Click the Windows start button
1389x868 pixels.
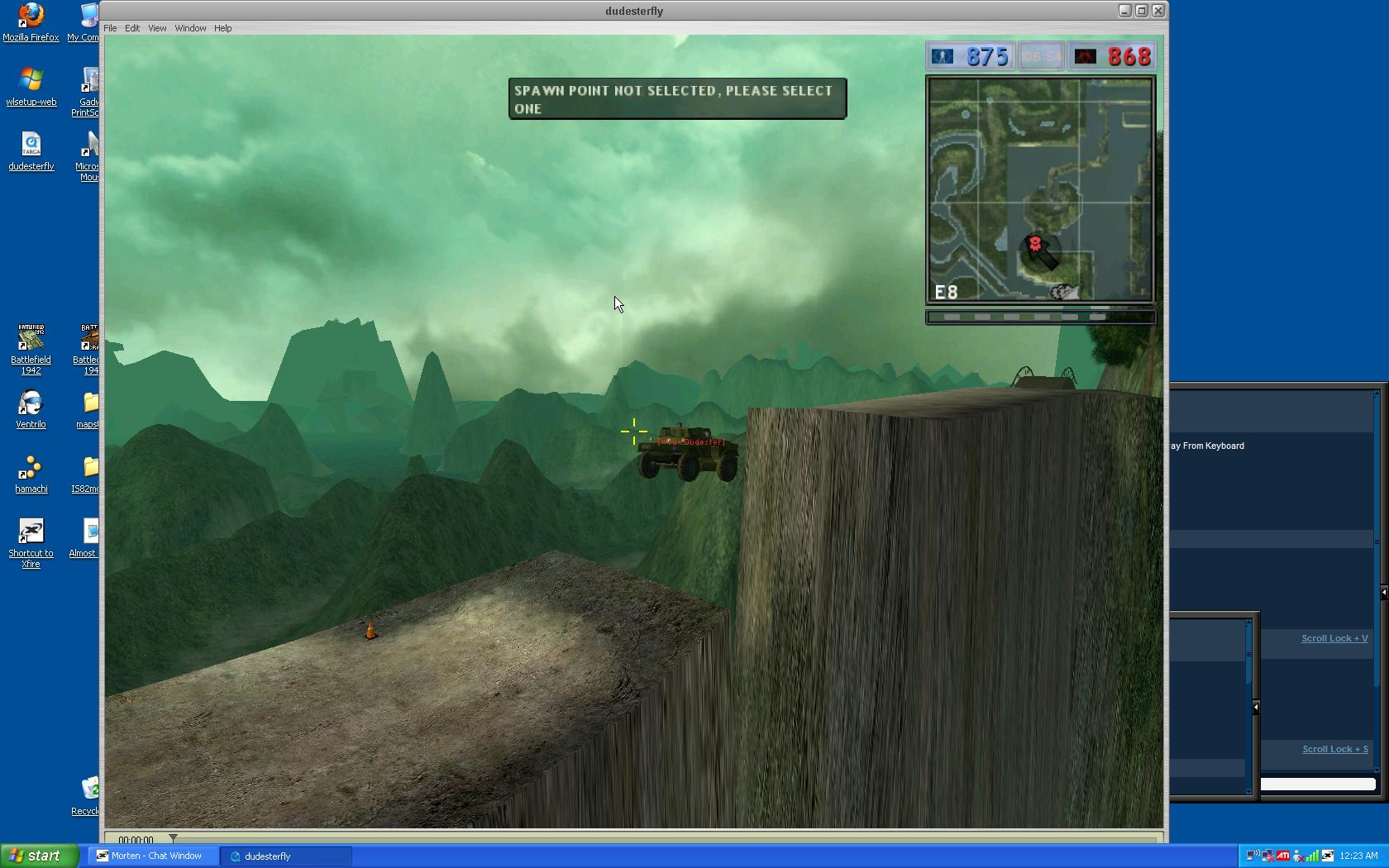[40, 856]
